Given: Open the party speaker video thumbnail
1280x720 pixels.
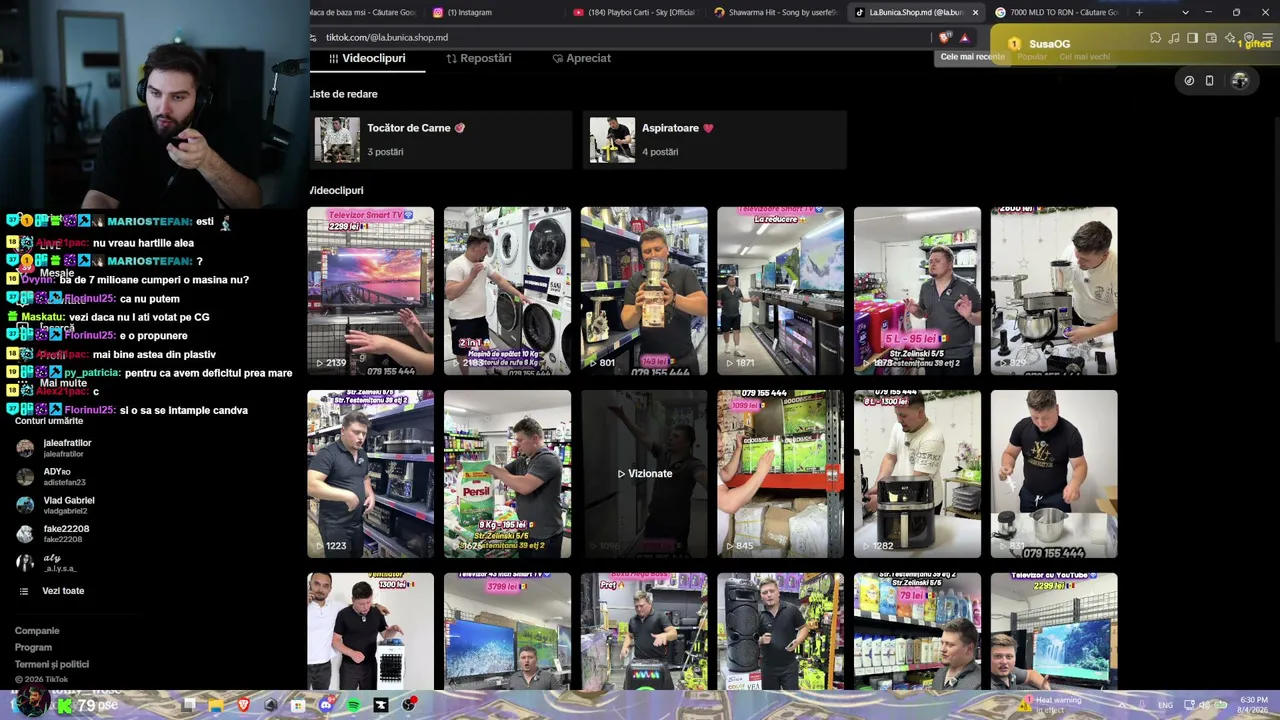Looking at the screenshot, I should pyautogui.click(x=780, y=631).
